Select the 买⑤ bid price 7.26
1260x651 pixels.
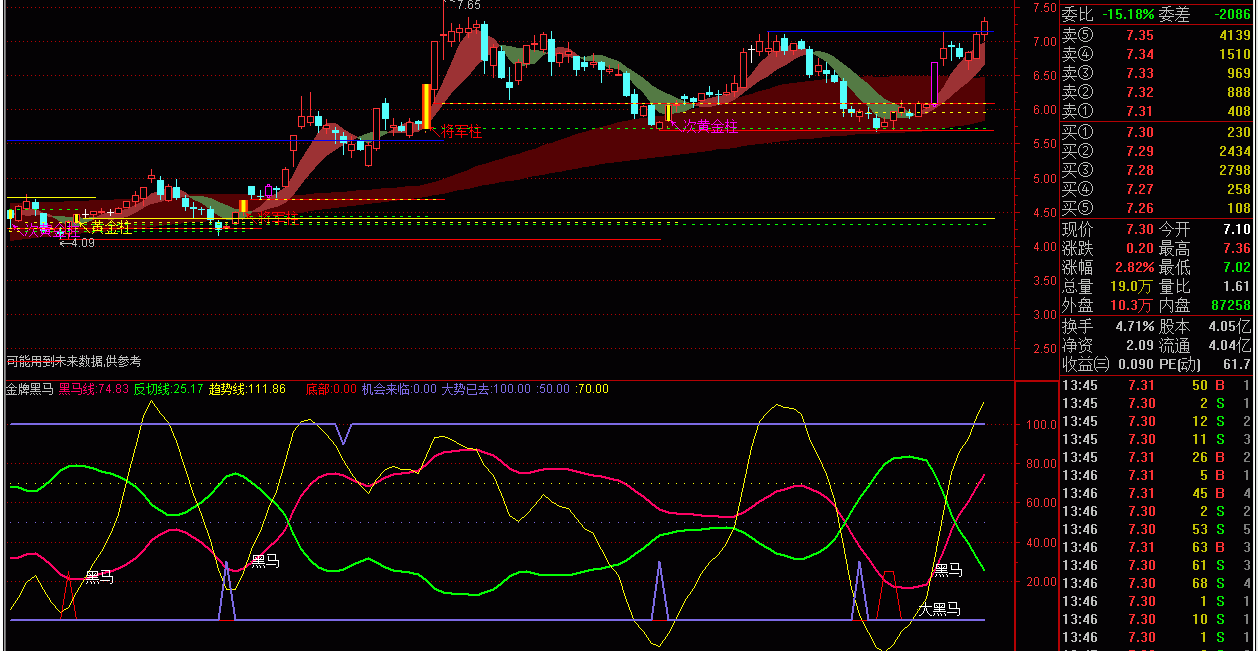pos(1140,208)
